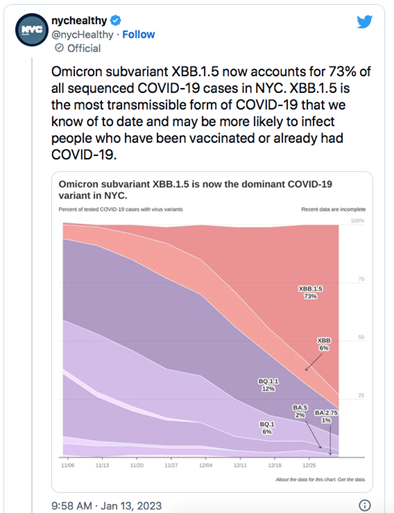Click the NYC Health profile avatar
The image size is (394, 513).
32,30
